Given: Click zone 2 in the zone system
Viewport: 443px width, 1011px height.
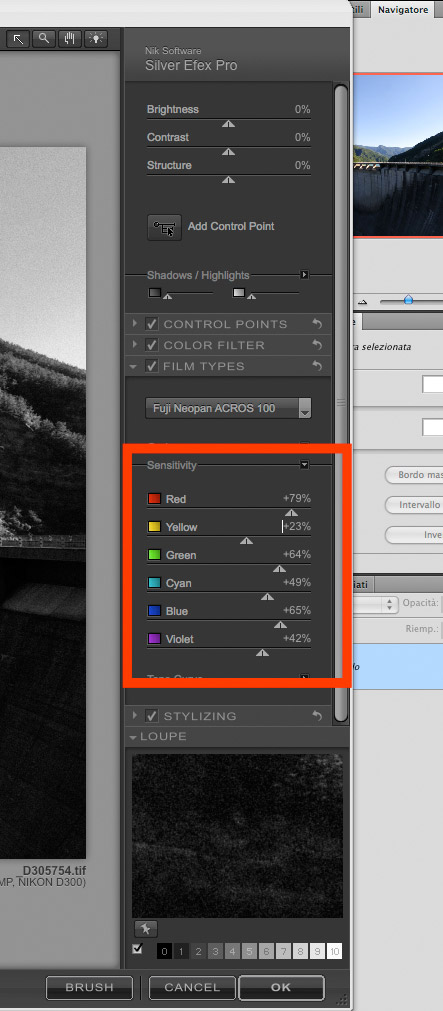Looking at the screenshot, I should point(199,952).
